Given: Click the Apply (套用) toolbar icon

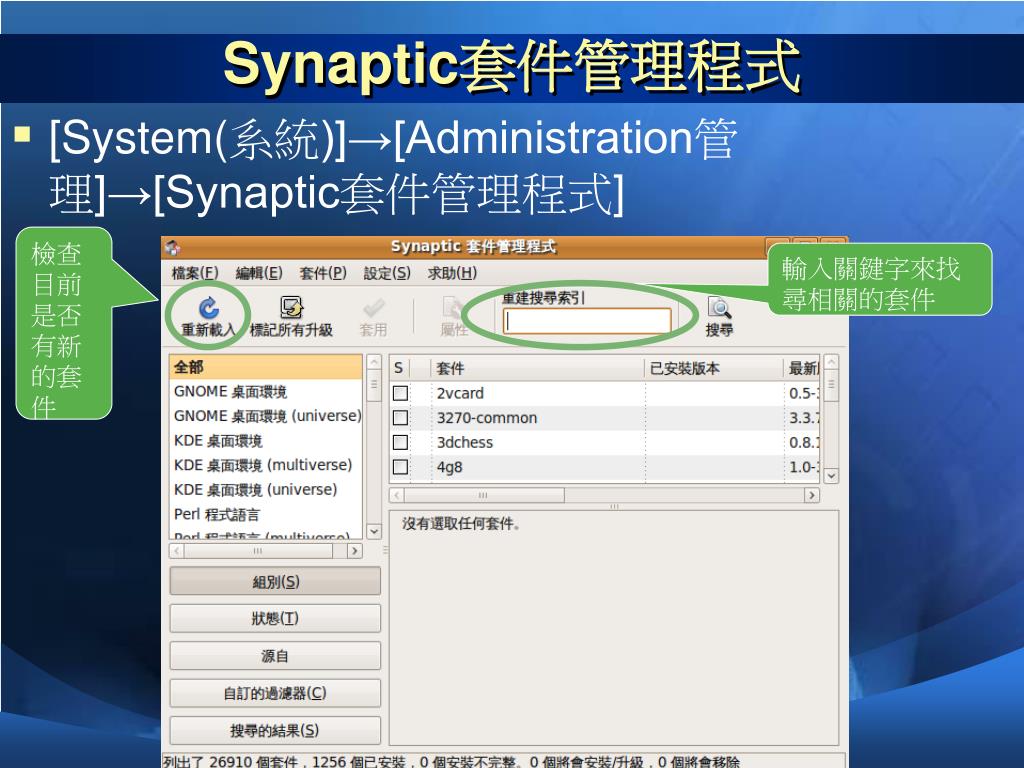Looking at the screenshot, I should tap(374, 308).
